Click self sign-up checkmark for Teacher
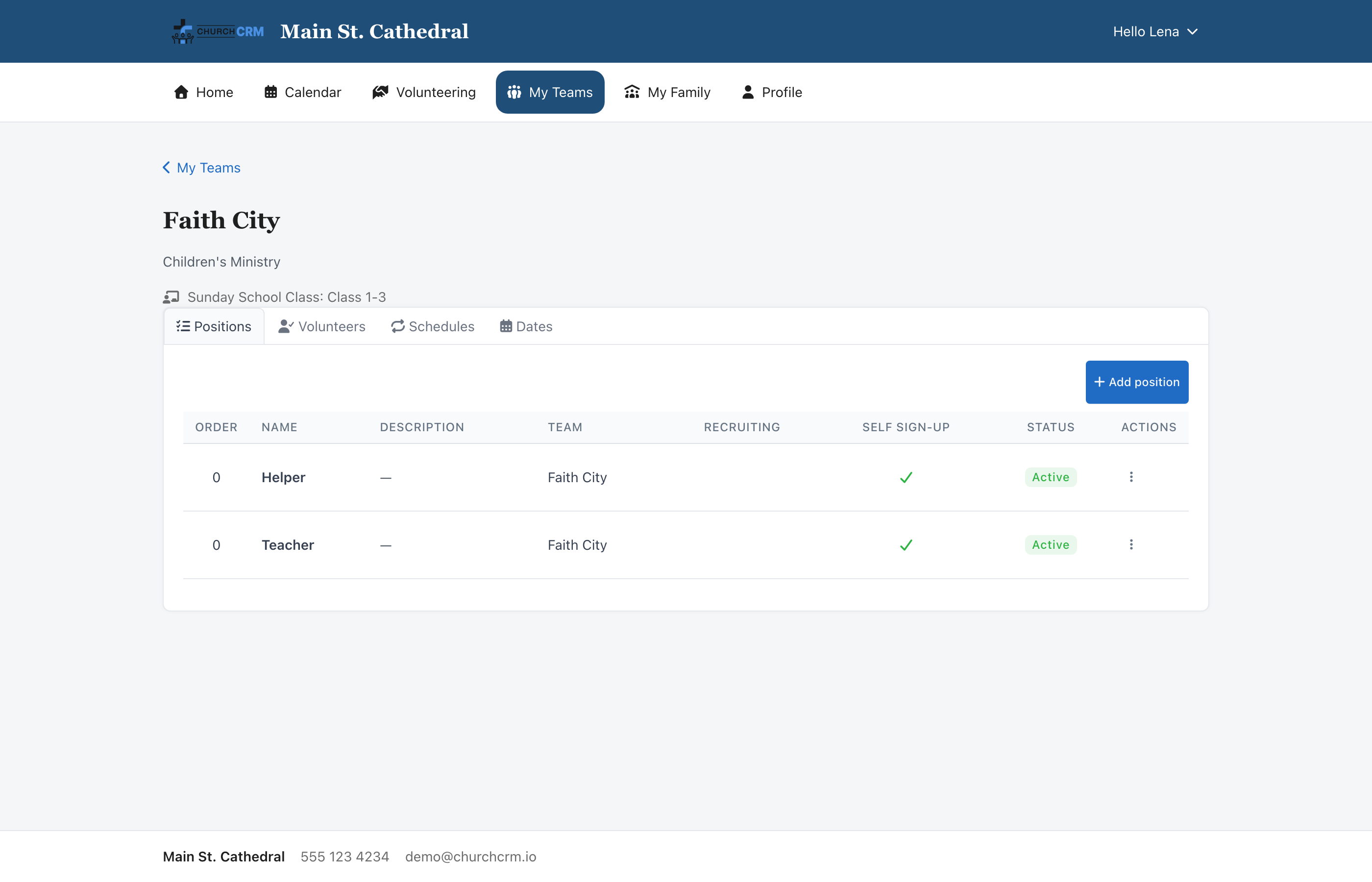Screen dimensions: 1372x882 click(906, 545)
